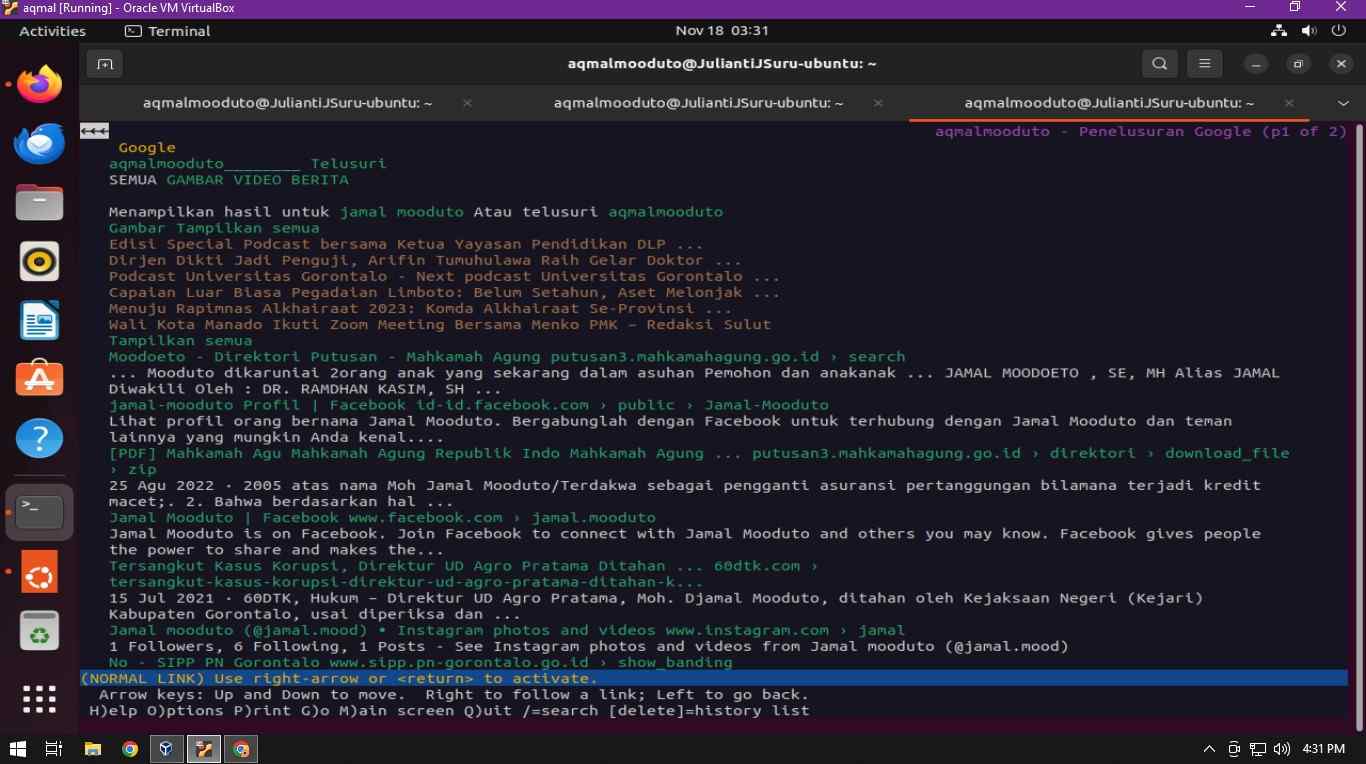Click the new terminal tab icon
Viewport: 1366px width, 764px height.
pos(104,64)
